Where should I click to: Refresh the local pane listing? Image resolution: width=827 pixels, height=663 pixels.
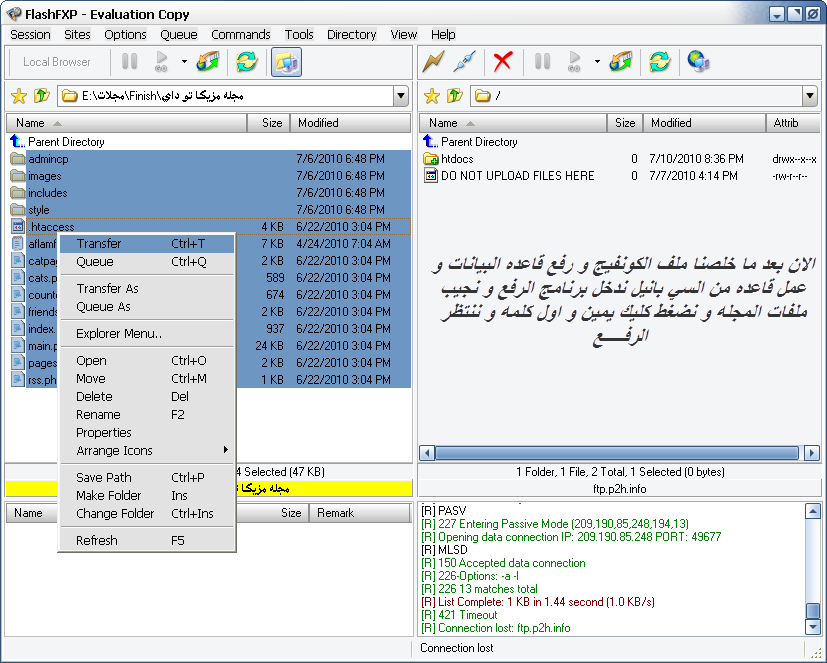(247, 62)
